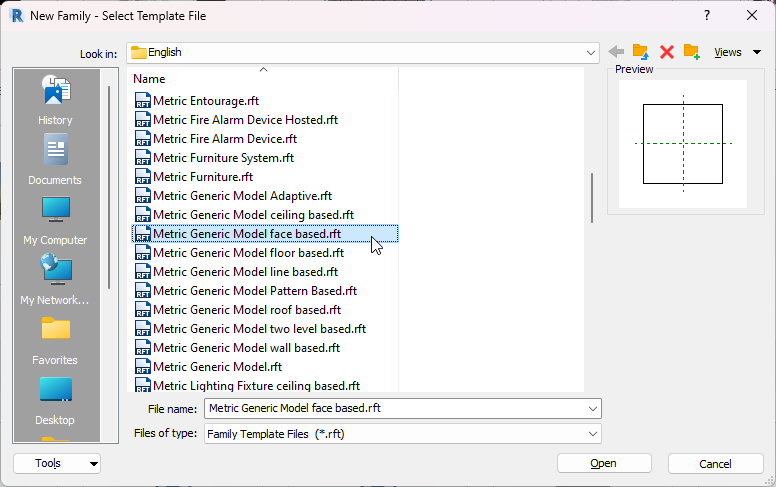Click RFT icon of Metric Fire Alarm Device.rft
The image size is (776, 487).
(143, 139)
